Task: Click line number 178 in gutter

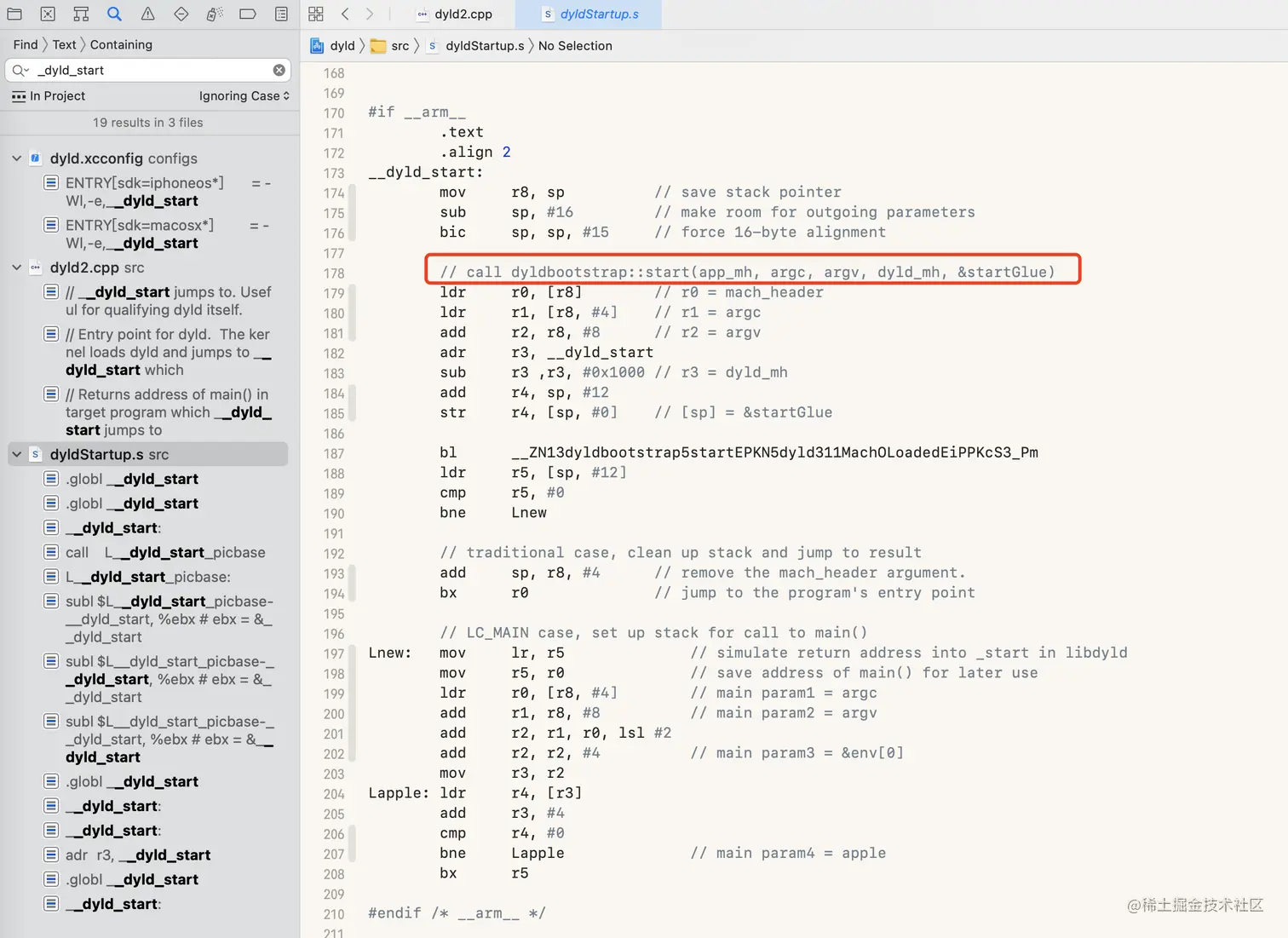Action: coord(334,273)
